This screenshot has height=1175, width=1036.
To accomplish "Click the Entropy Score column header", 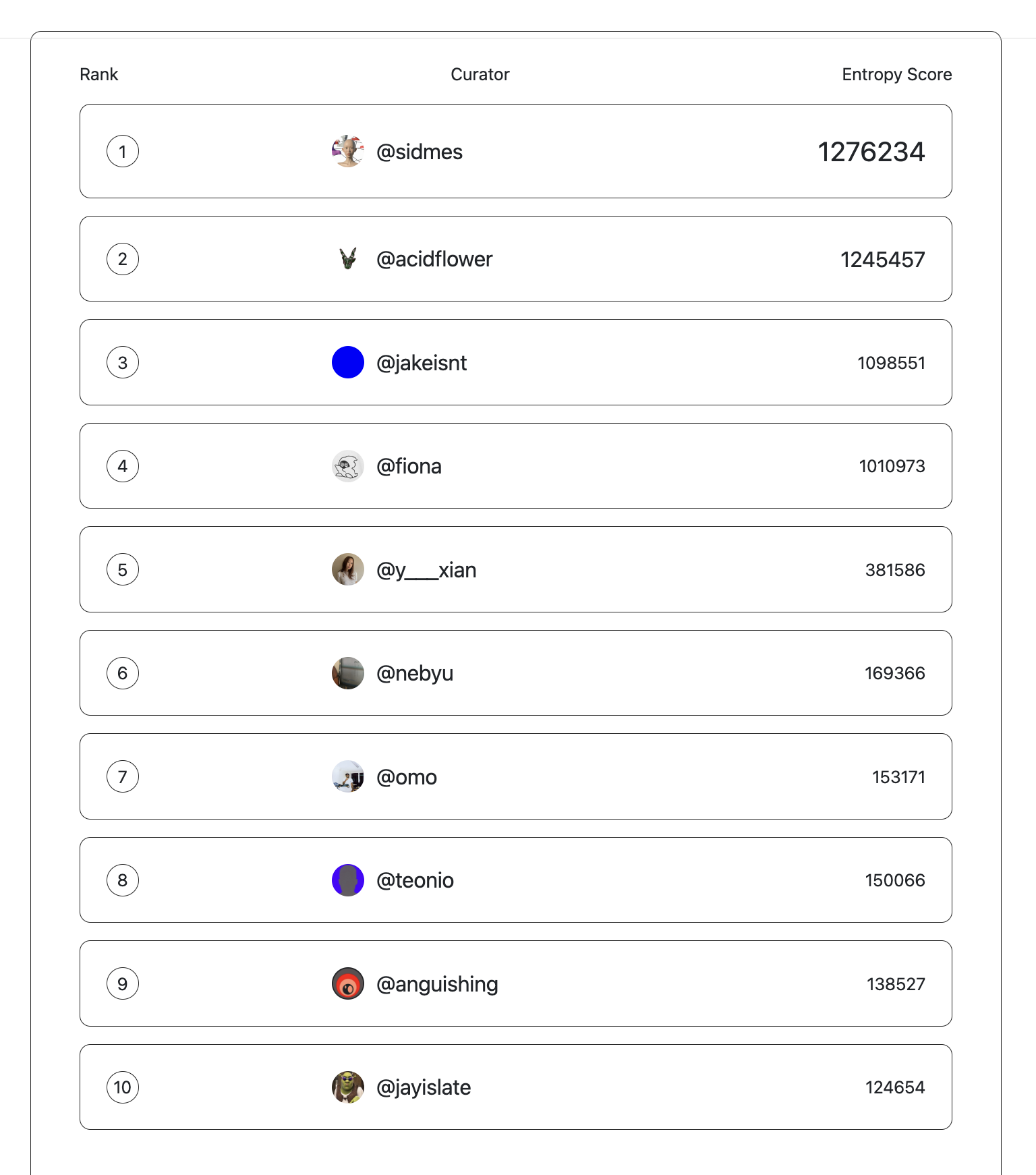I will [896, 74].
